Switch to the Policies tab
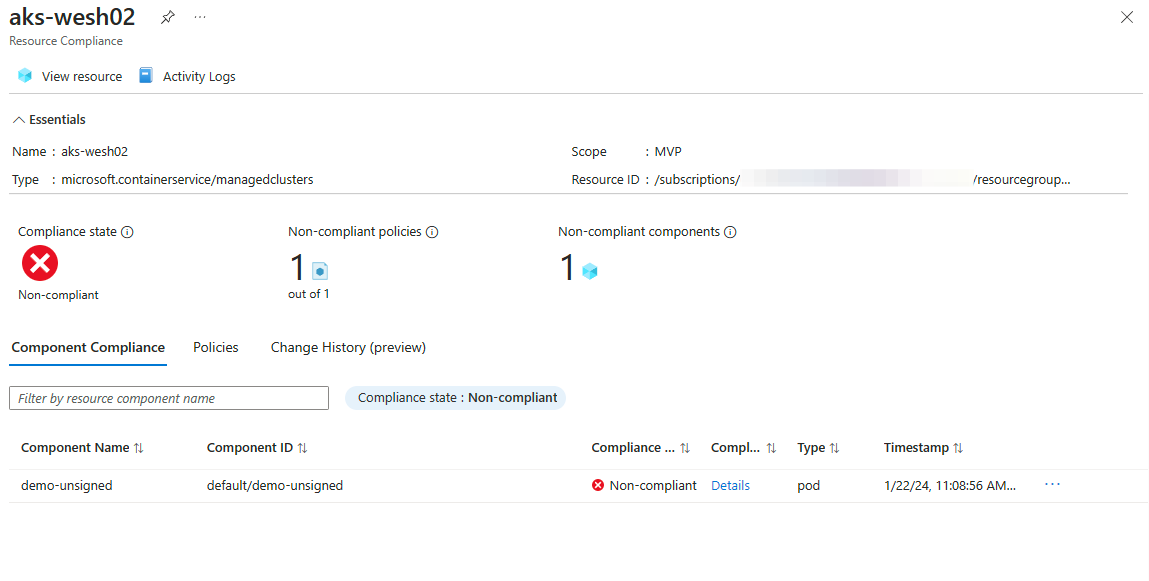The height and width of the screenshot is (581, 1149). pyautogui.click(x=215, y=347)
